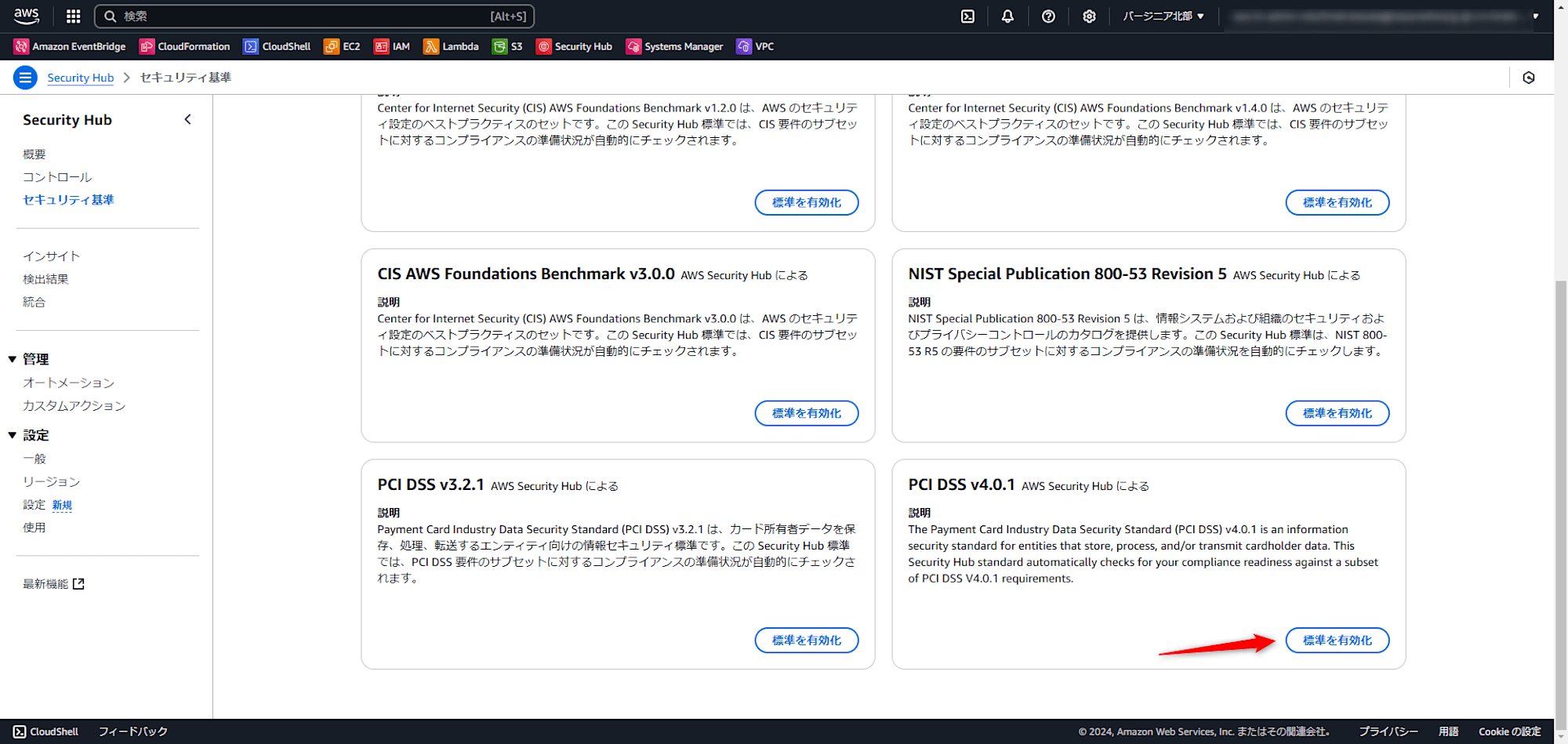Click the CIS AWS Foundations Benchmark v3.0.0 heading
The height and width of the screenshot is (744, 1568).
(526, 274)
